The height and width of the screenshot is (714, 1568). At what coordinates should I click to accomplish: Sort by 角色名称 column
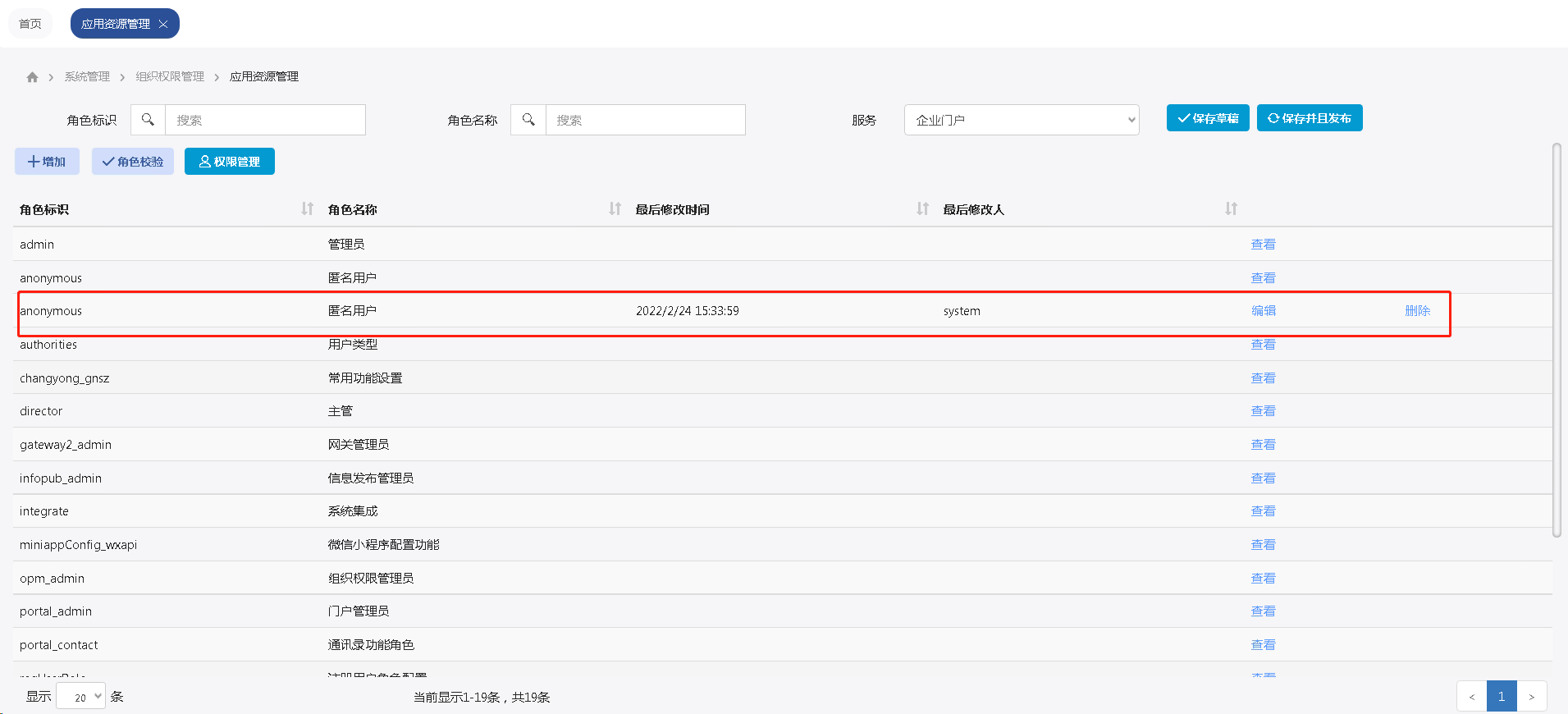[615, 208]
